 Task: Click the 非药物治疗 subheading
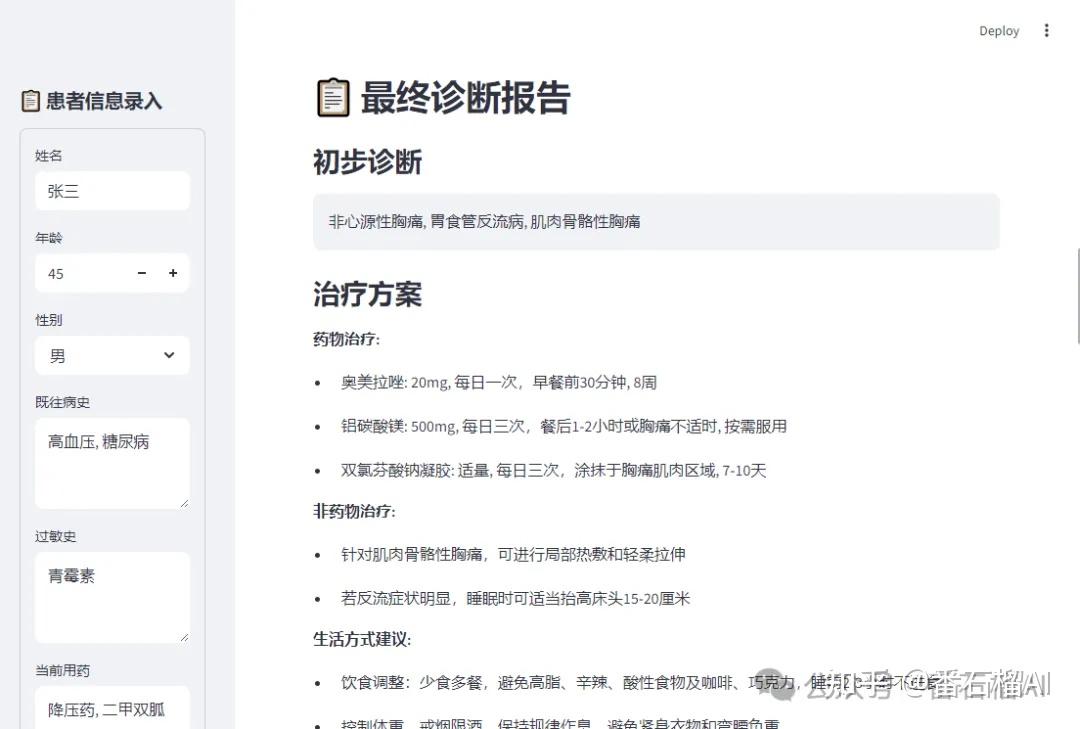click(x=354, y=511)
